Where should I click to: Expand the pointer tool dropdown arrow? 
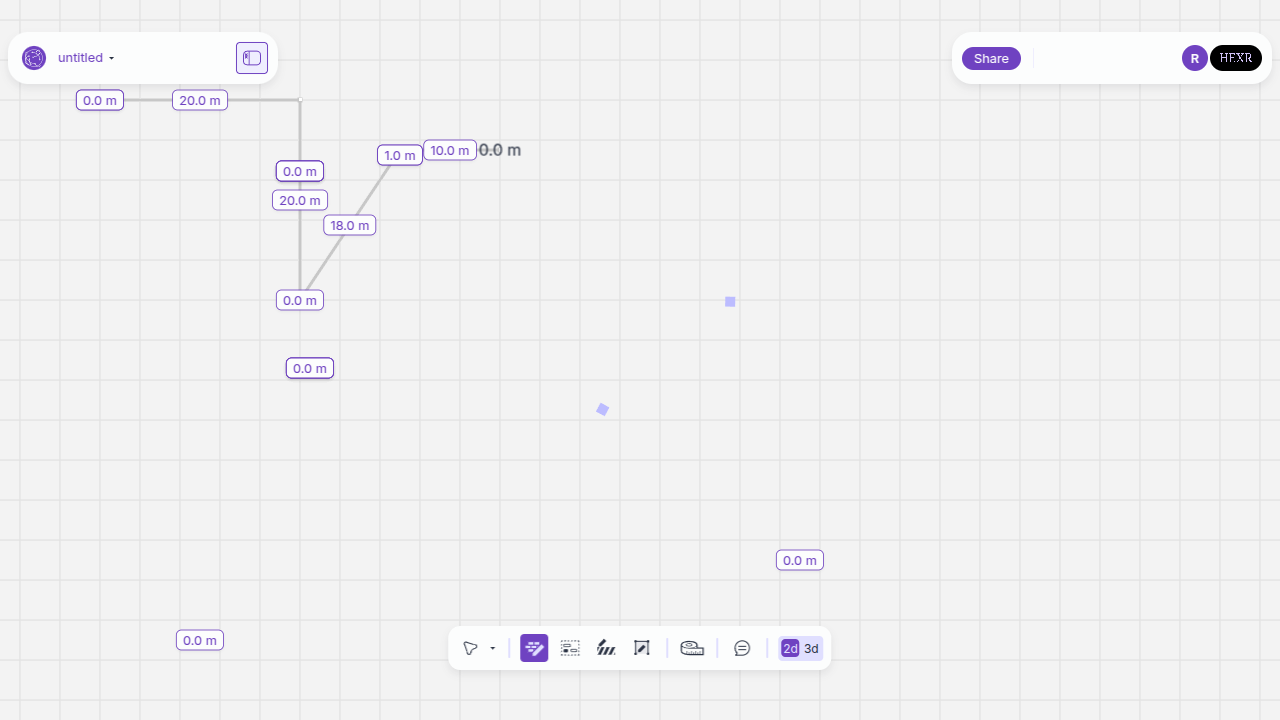(x=493, y=648)
